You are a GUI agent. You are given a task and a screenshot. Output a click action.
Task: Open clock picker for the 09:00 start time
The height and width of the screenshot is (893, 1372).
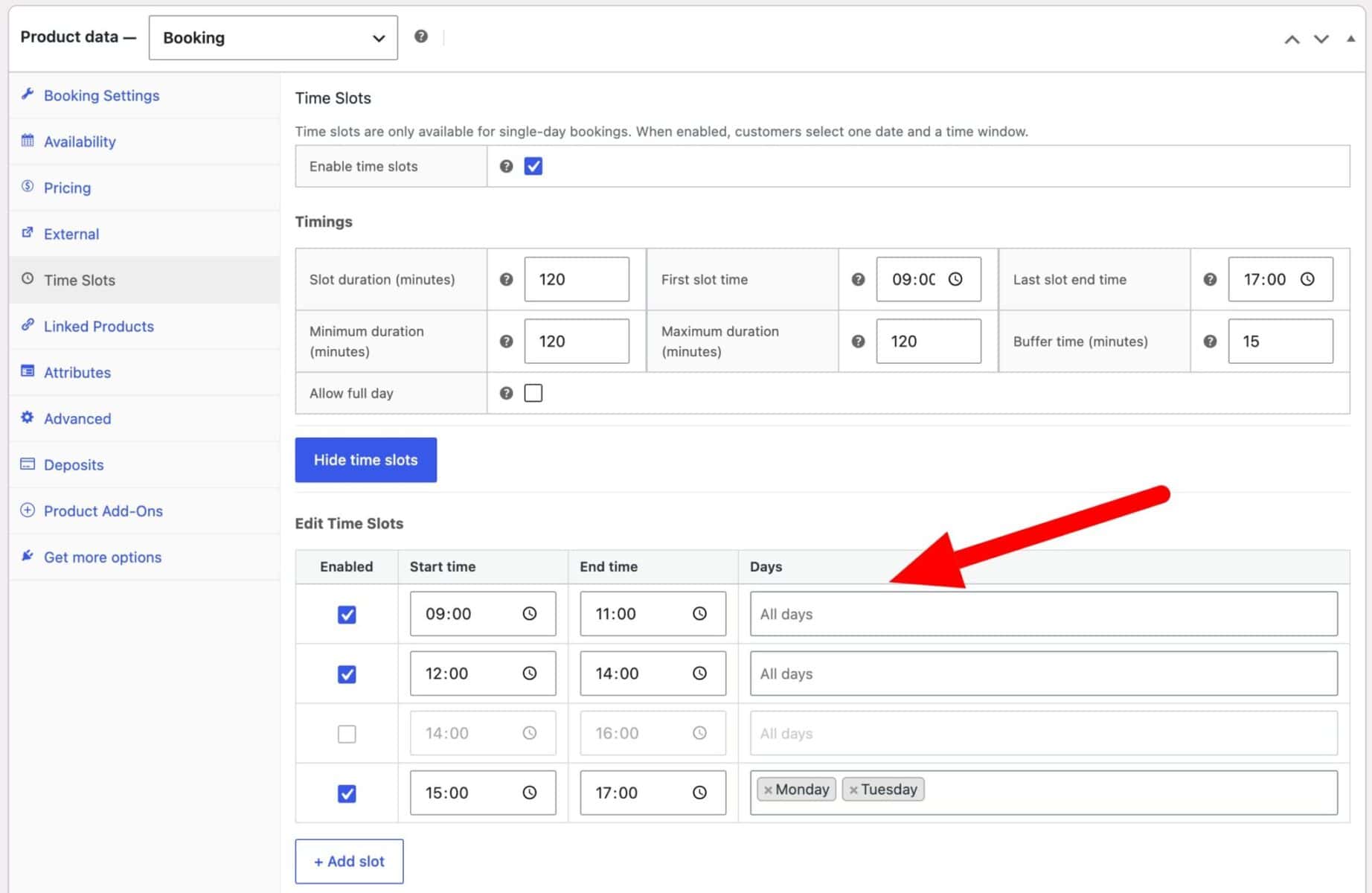[x=530, y=614]
